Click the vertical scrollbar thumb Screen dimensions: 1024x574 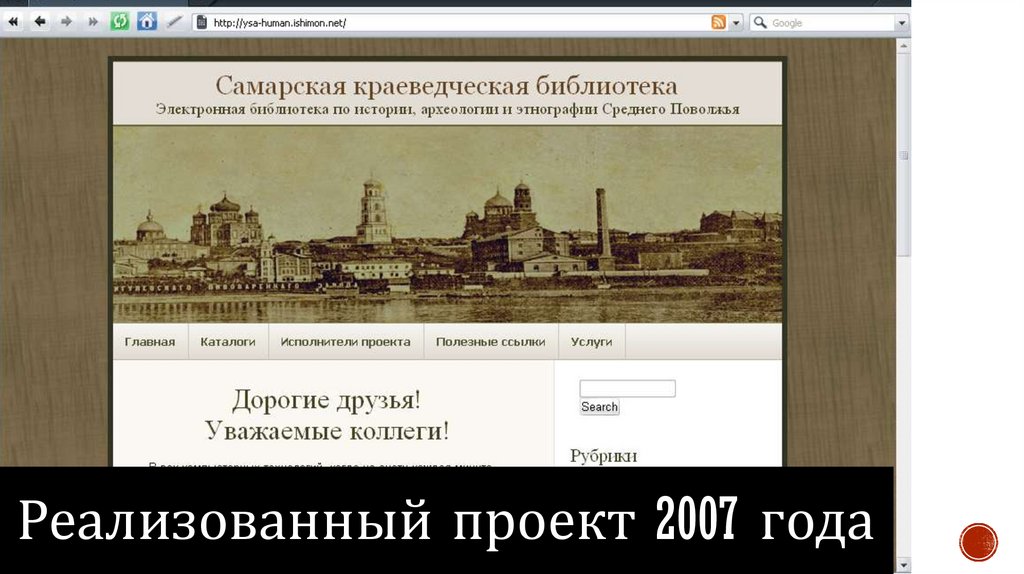pos(903,155)
